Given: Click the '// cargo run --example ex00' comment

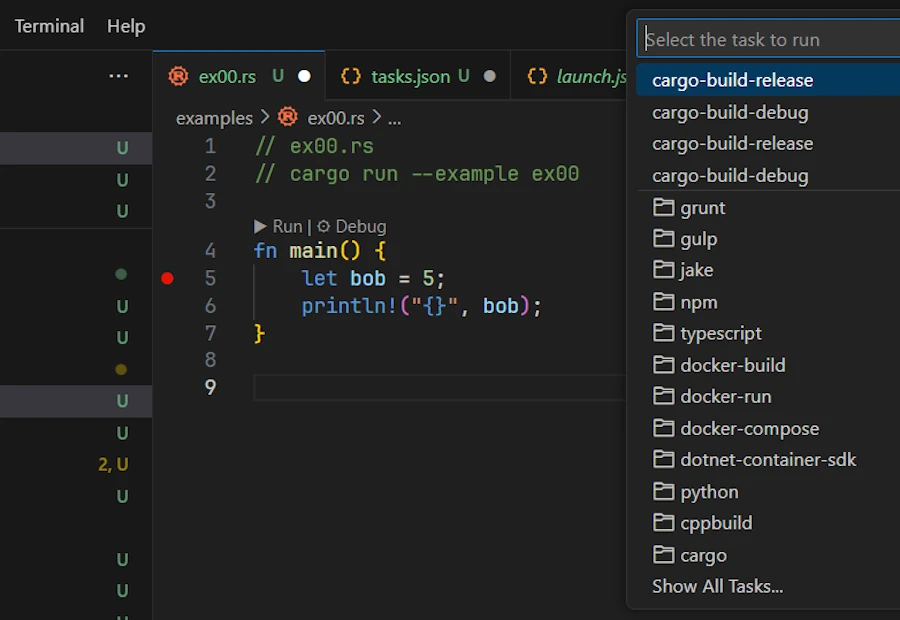Looking at the screenshot, I should [x=417, y=173].
